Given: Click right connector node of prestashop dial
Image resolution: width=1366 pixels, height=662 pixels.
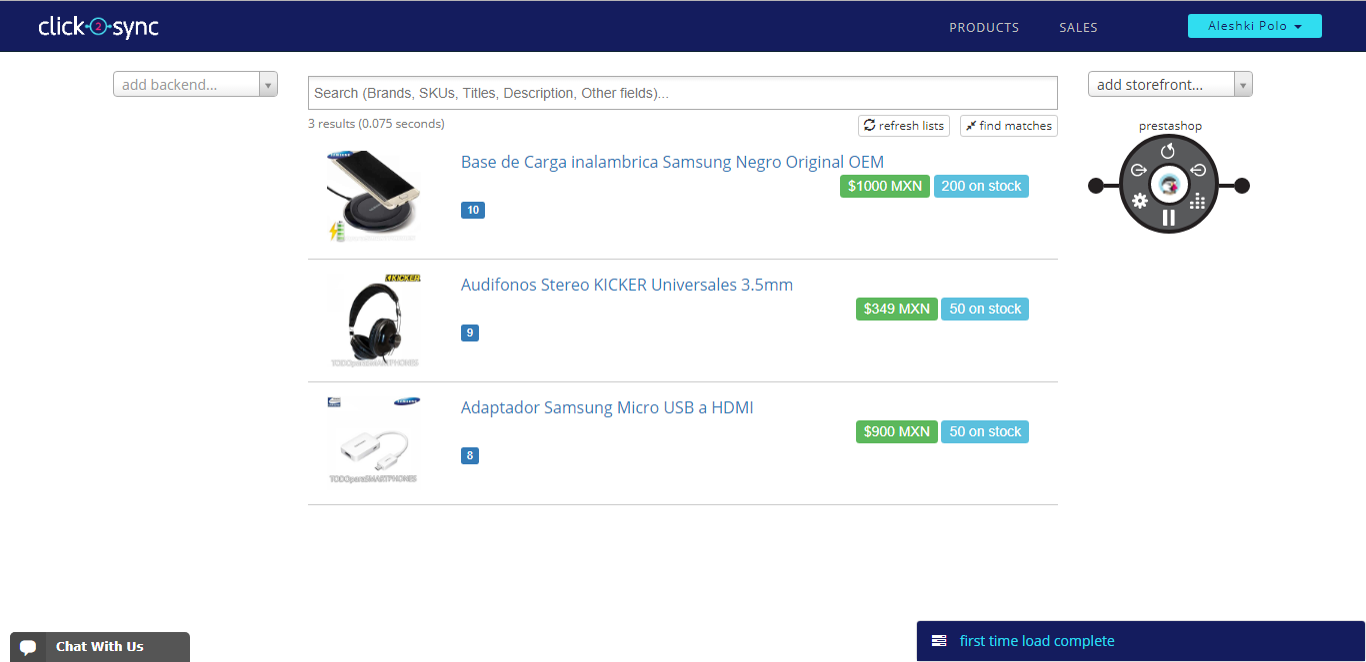Looking at the screenshot, I should coord(1242,185).
